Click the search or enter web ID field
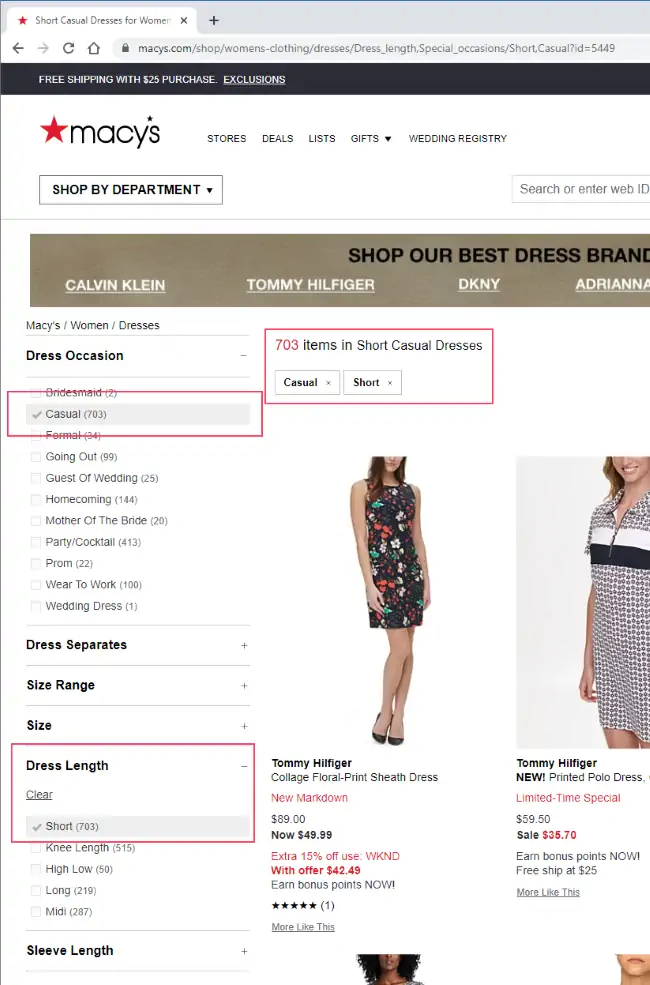The width and height of the screenshot is (650, 985). 582,189
